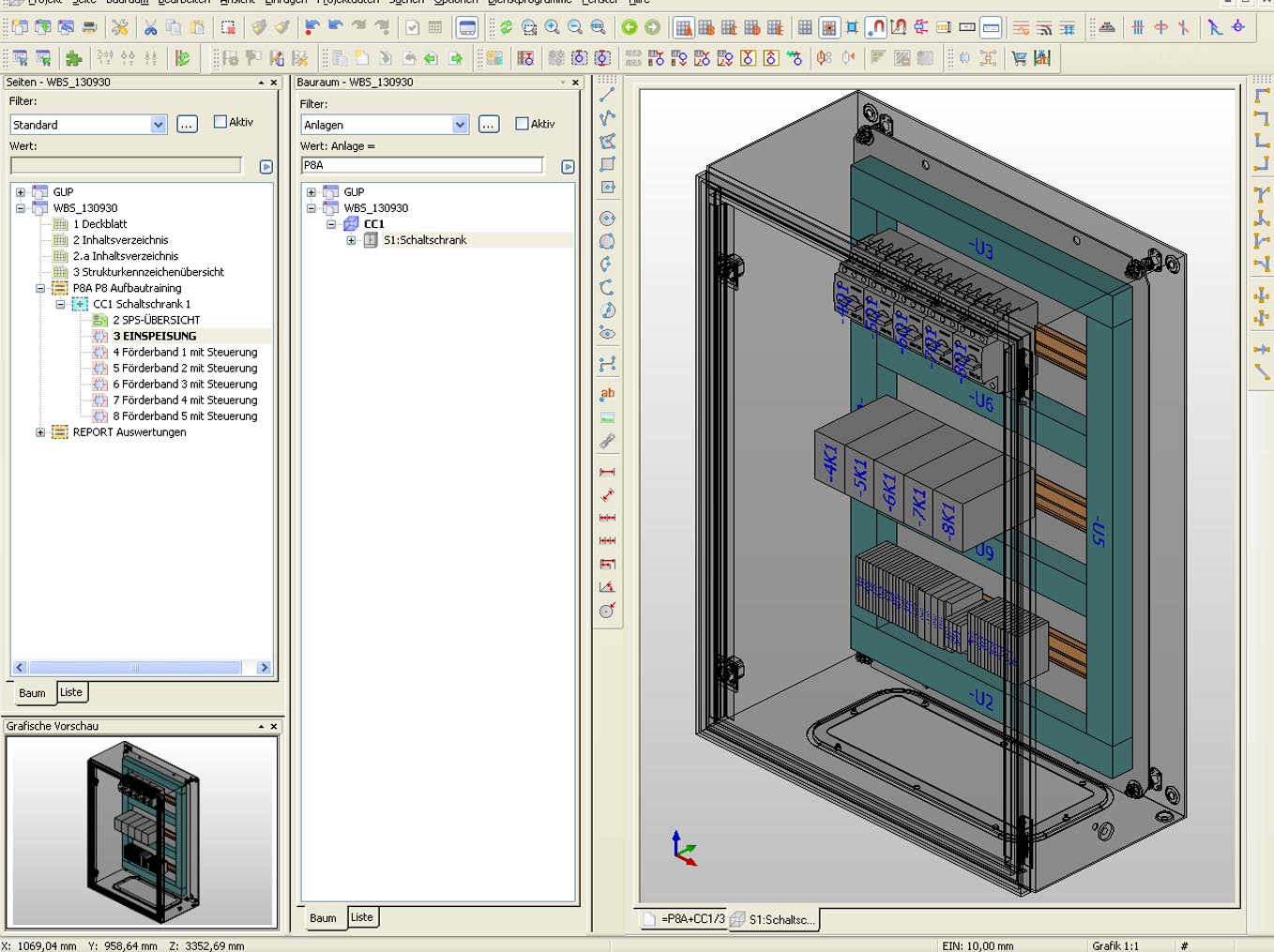Viewport: 1274px width, 952px height.
Task: Expand S1:Schaltschrank node in Bauraum tree
Action: pyautogui.click(x=351, y=240)
